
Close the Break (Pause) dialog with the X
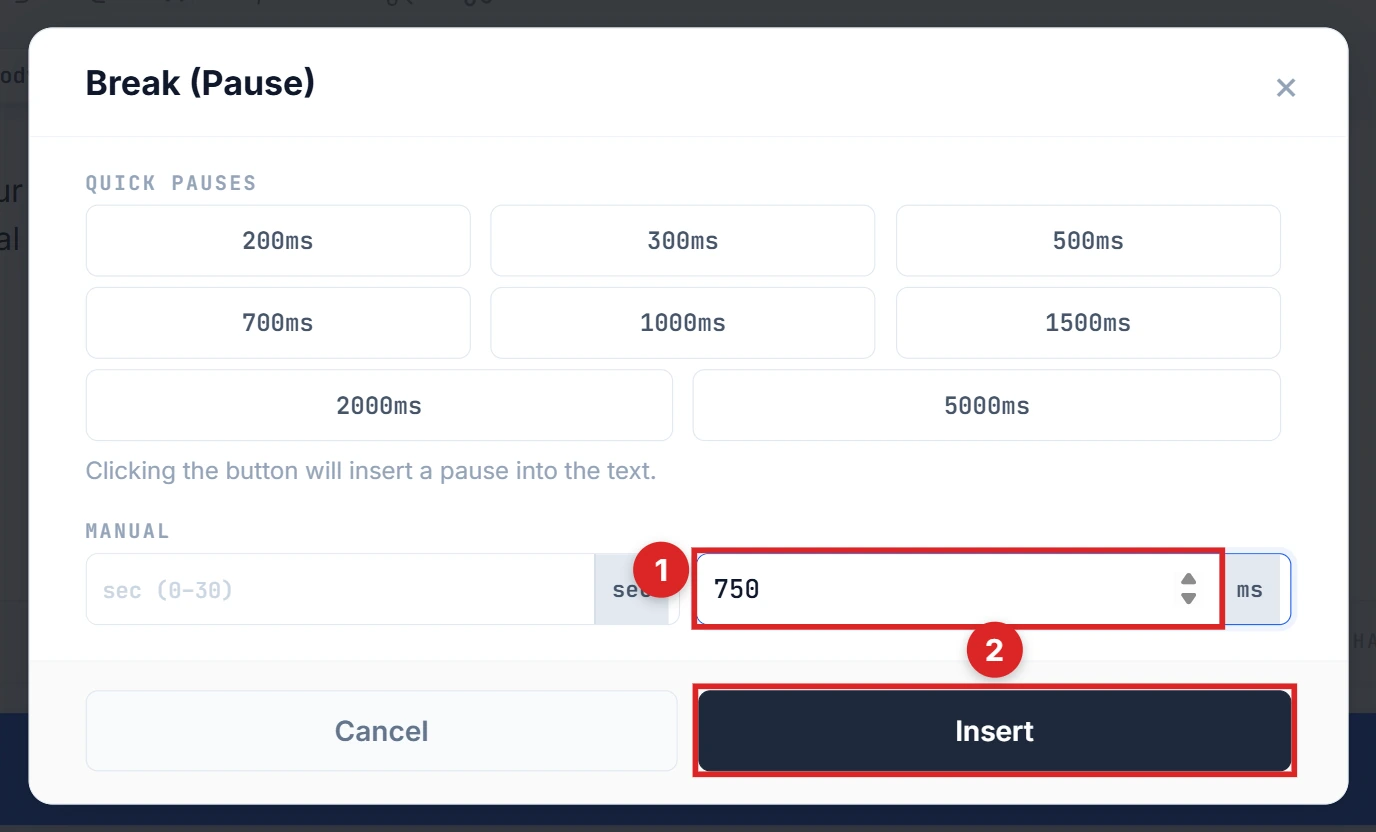(x=1286, y=87)
